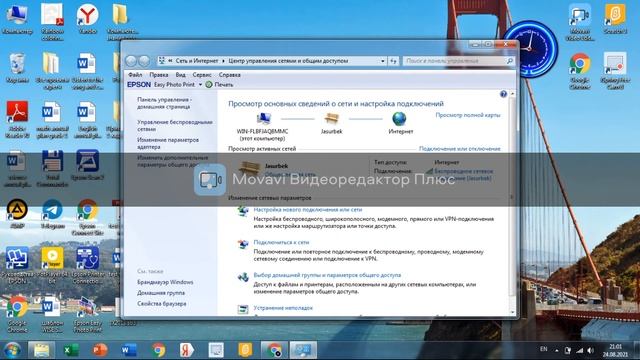Open Excel from the taskbar

[71, 350]
